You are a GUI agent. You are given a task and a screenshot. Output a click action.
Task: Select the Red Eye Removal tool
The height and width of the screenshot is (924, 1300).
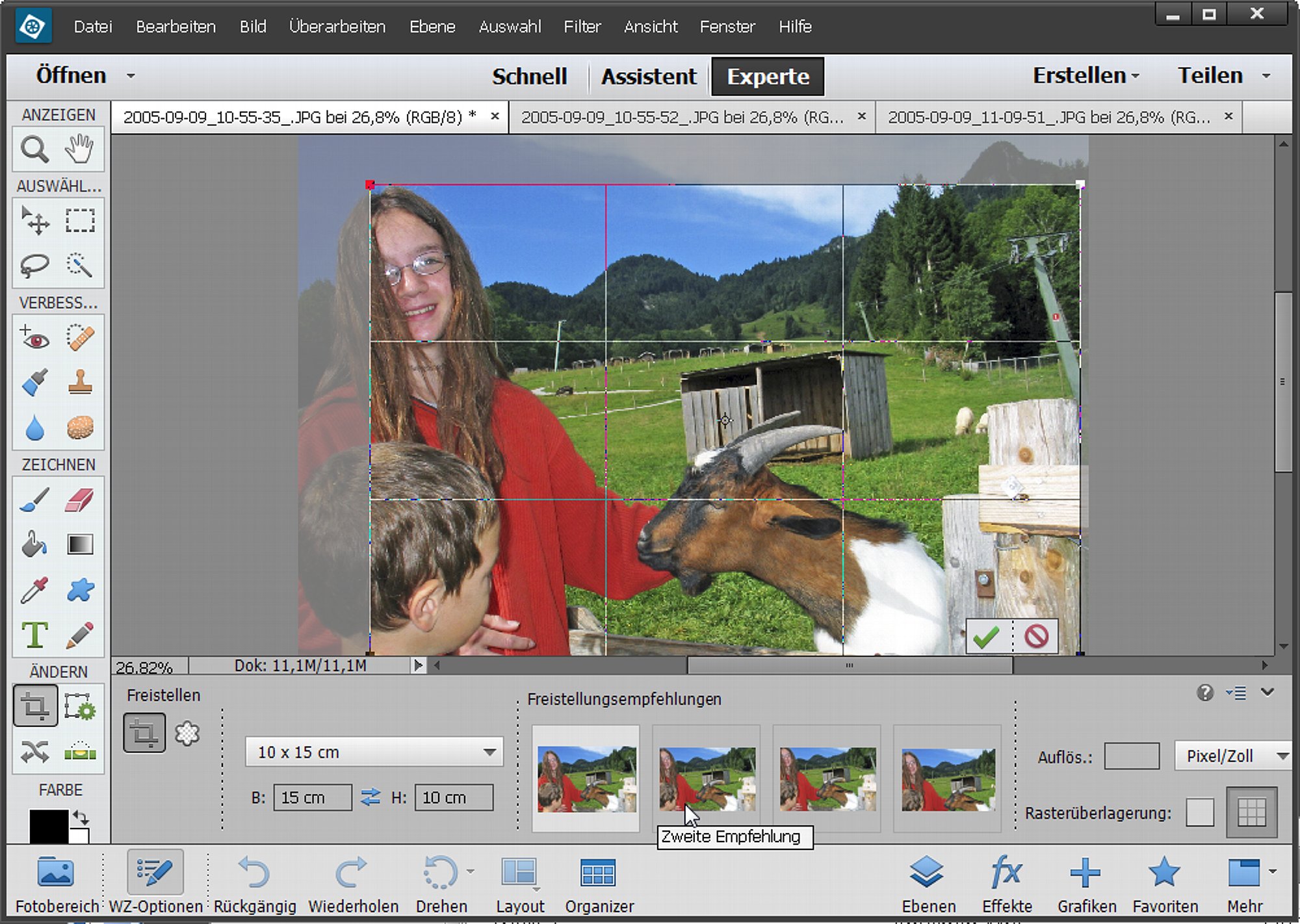(34, 338)
